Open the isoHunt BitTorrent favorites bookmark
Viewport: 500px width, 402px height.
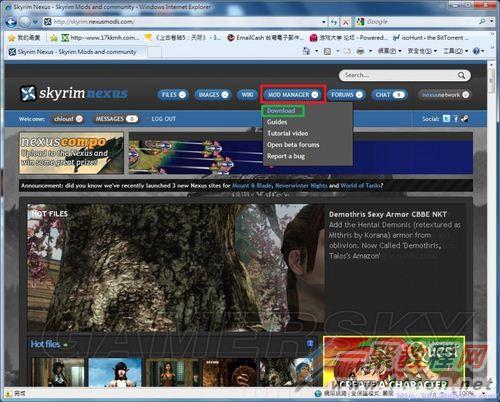tap(430, 38)
